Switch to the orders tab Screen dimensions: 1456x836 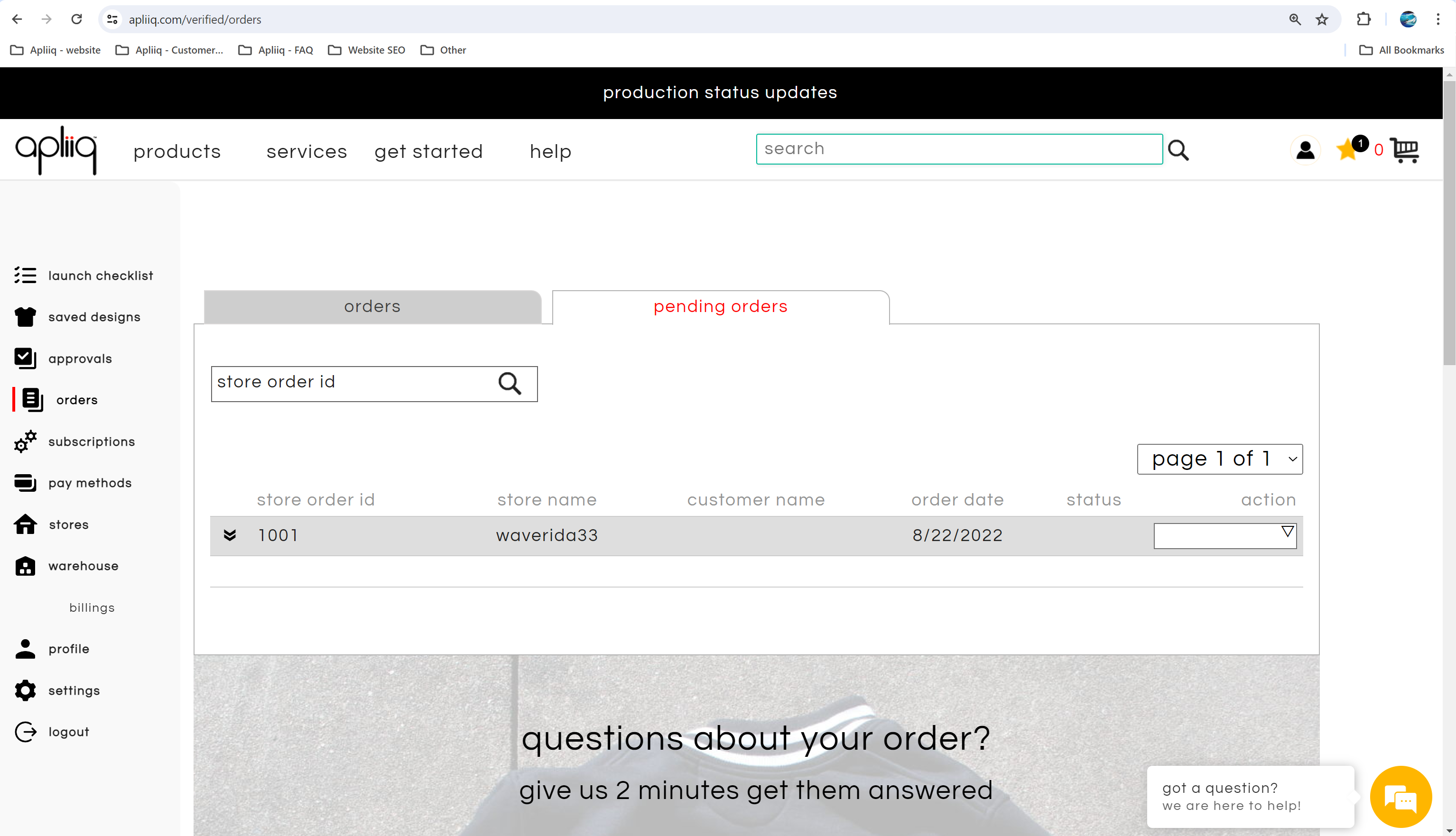point(372,307)
